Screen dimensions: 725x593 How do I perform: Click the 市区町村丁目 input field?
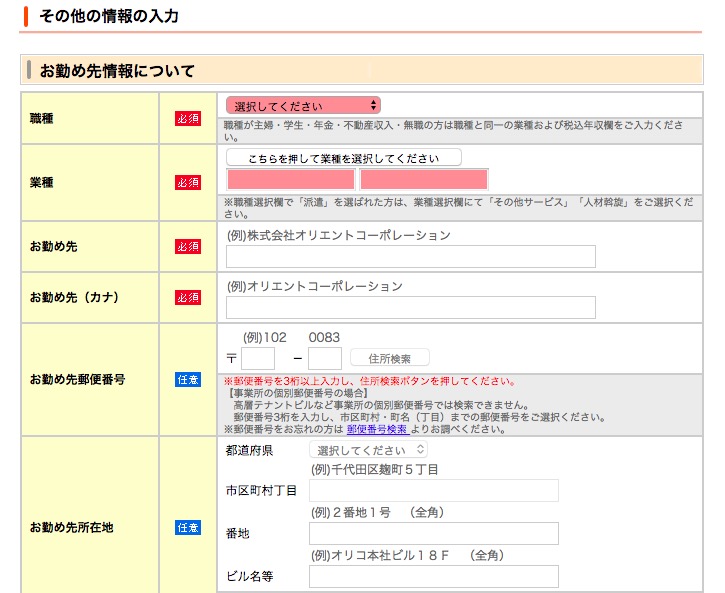pos(434,490)
